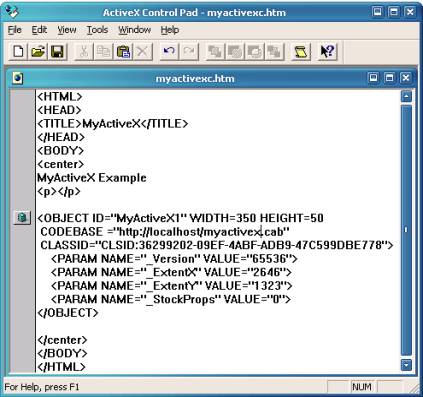Open the Window menu
423x397 pixels.
pos(135,30)
